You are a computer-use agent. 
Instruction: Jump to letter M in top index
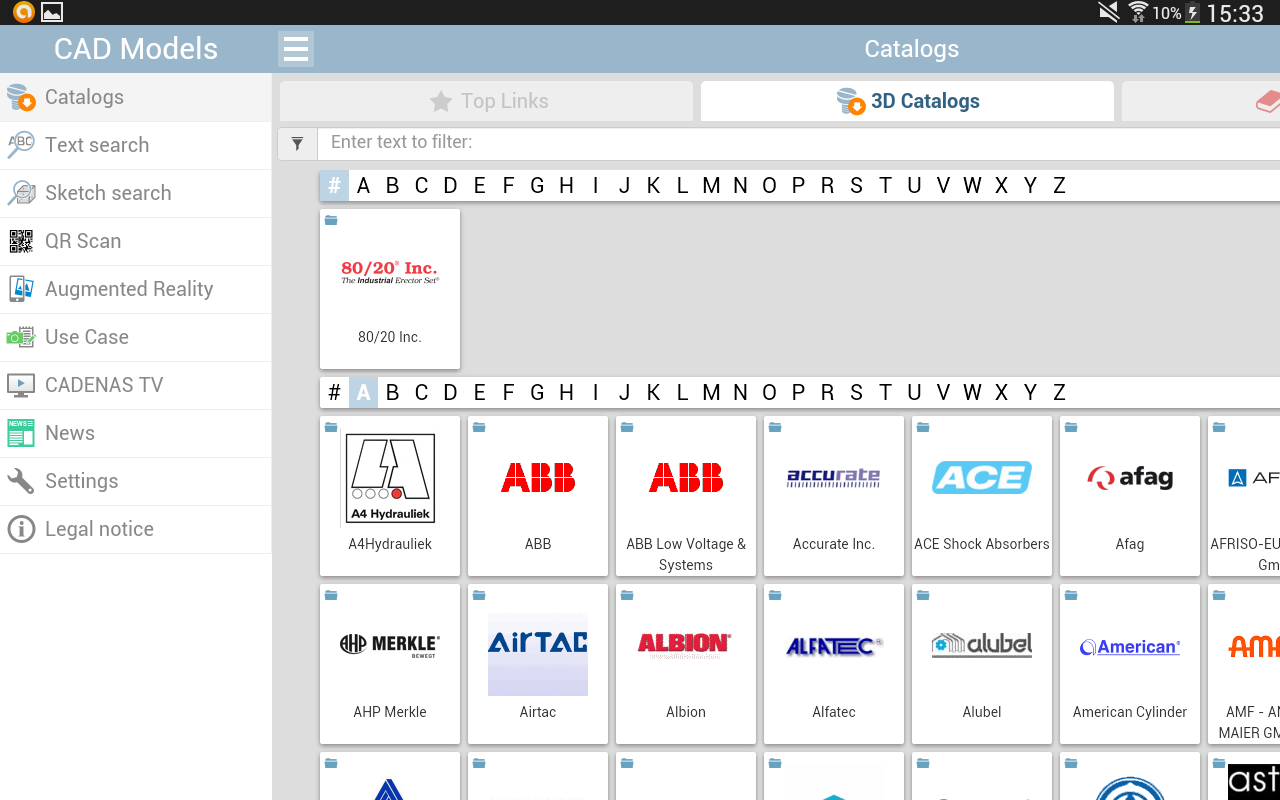tap(711, 185)
